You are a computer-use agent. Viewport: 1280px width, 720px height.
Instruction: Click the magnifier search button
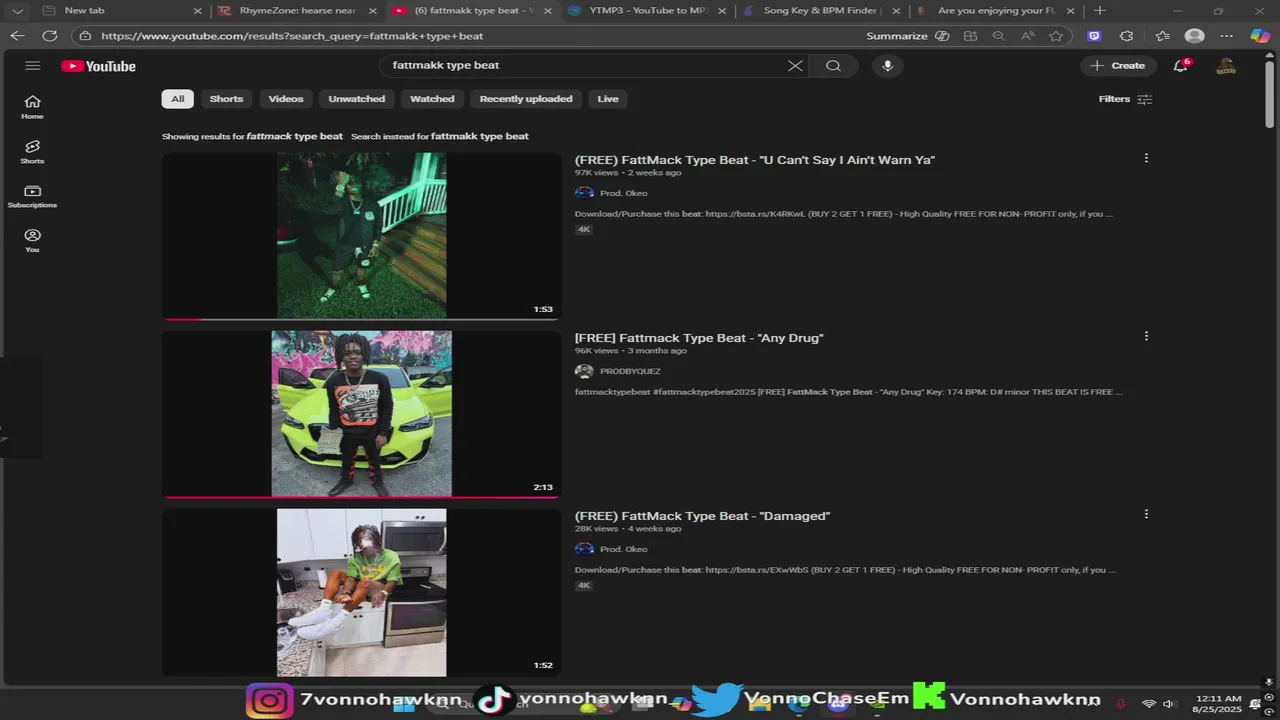(833, 66)
